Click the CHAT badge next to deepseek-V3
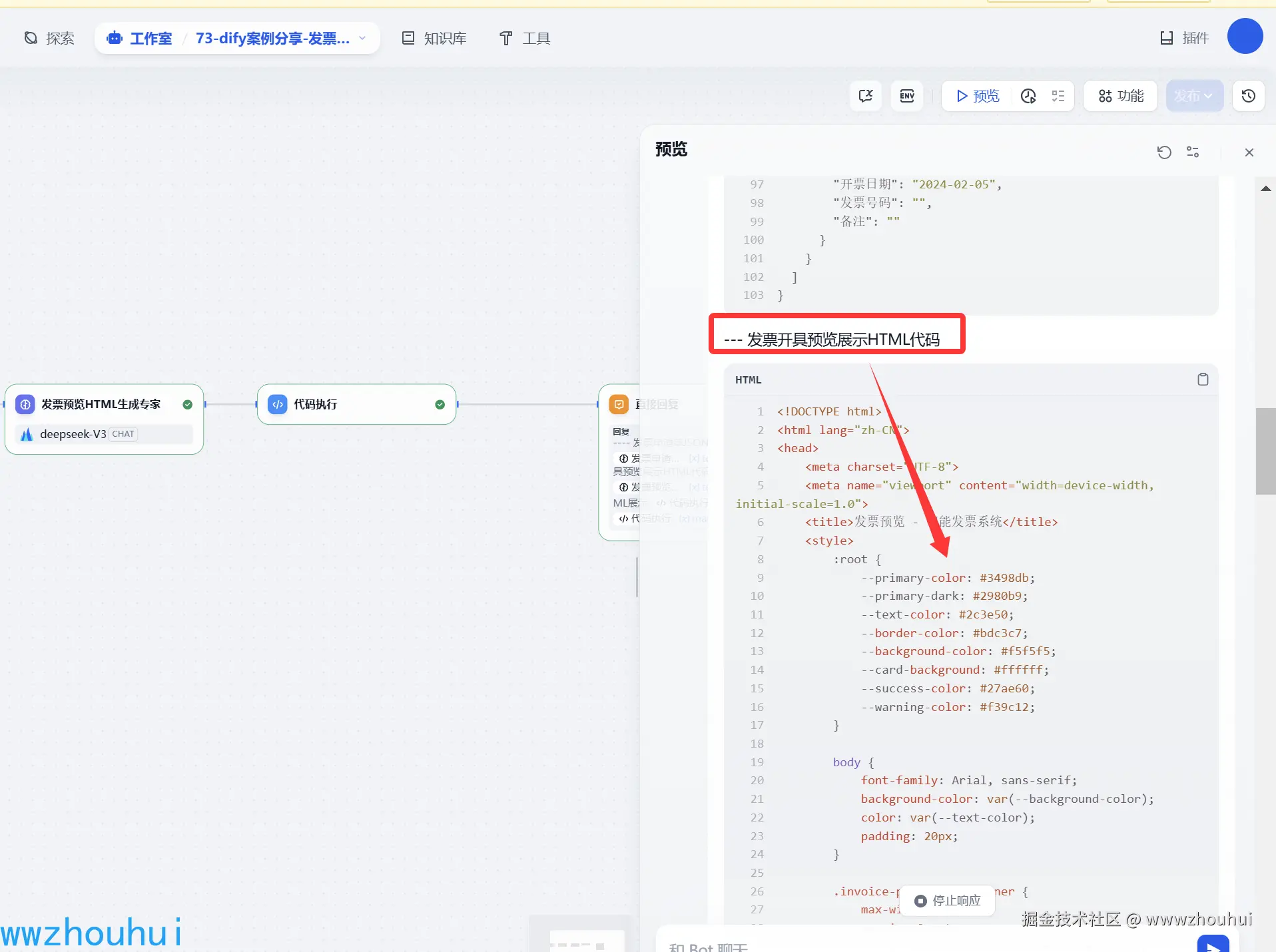This screenshot has width=1276, height=952. coord(123,434)
